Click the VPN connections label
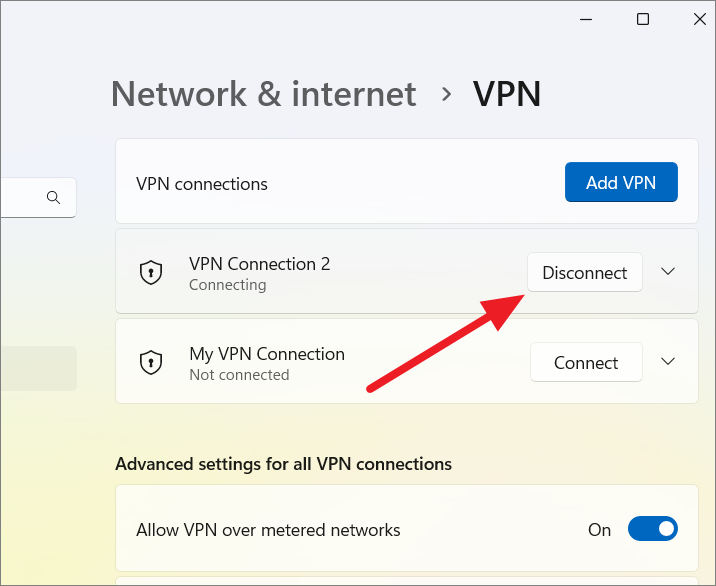 202,184
